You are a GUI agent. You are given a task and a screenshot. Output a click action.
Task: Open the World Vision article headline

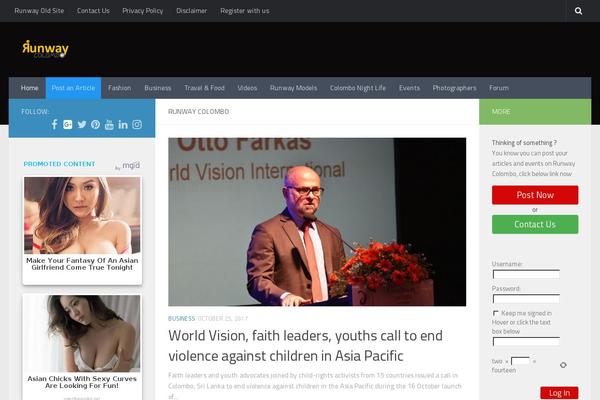305,346
